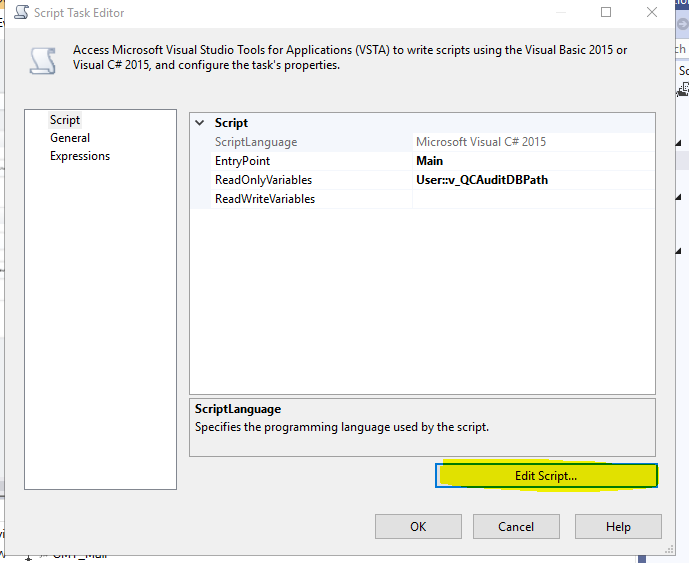The image size is (689, 563).
Task: Confirm the dialog with OK
Action: point(418,527)
